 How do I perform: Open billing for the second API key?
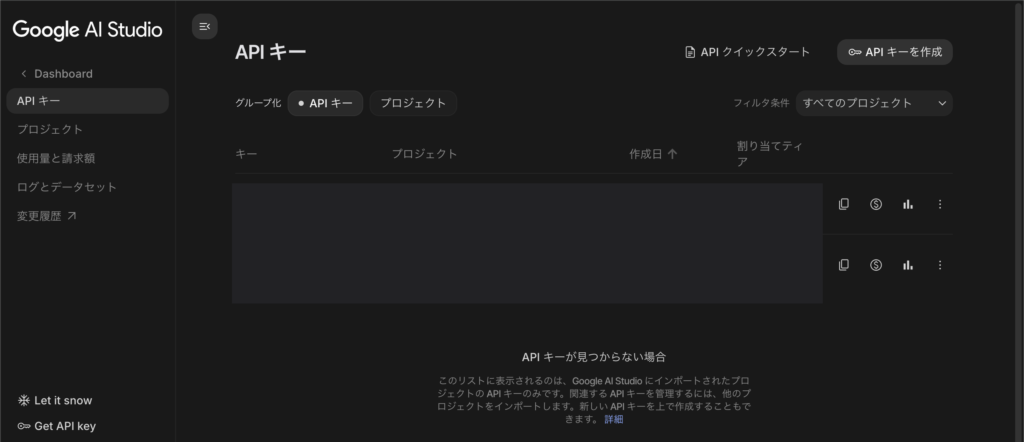point(876,265)
